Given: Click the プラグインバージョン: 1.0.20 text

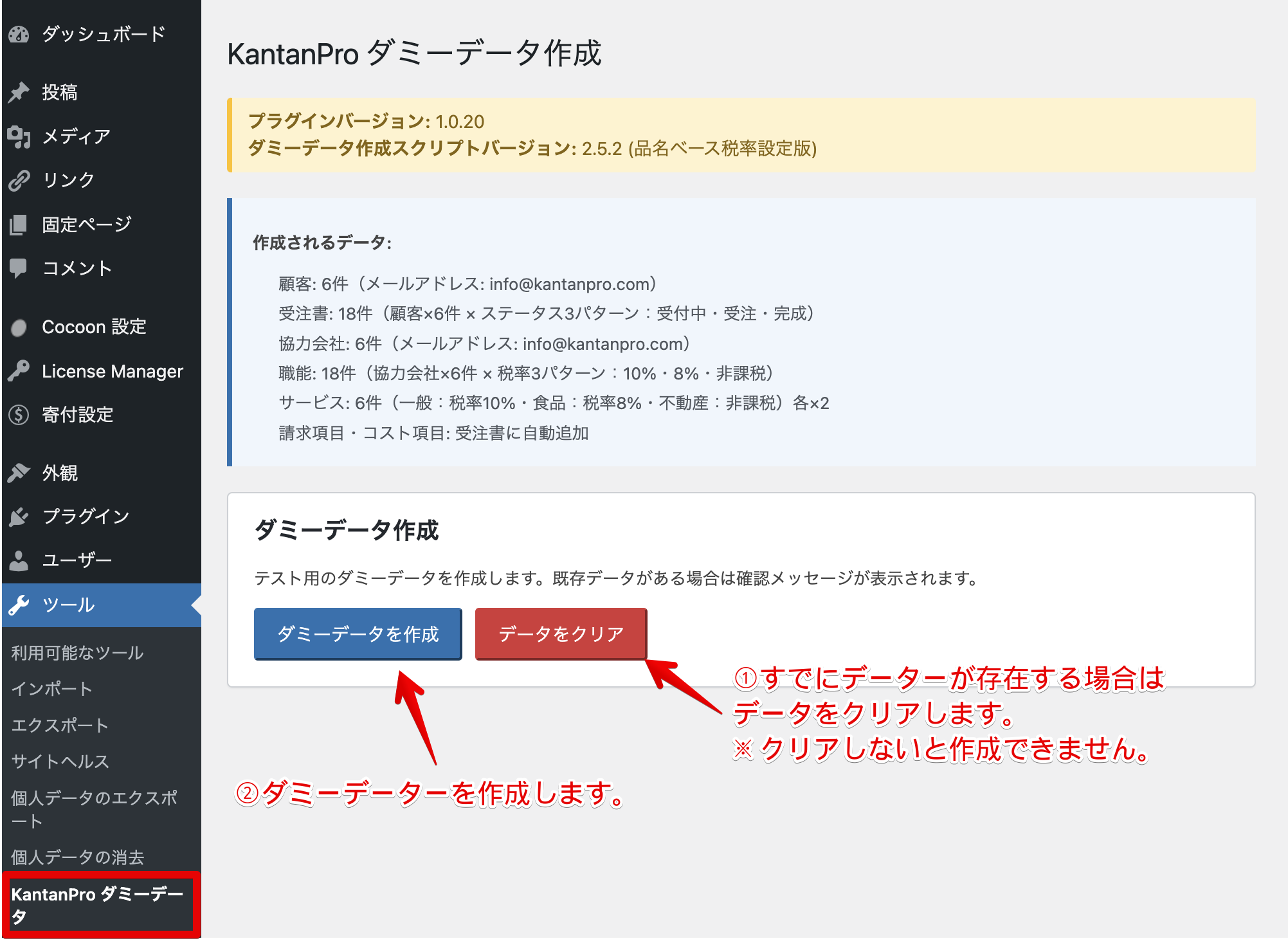Looking at the screenshot, I should [x=366, y=122].
